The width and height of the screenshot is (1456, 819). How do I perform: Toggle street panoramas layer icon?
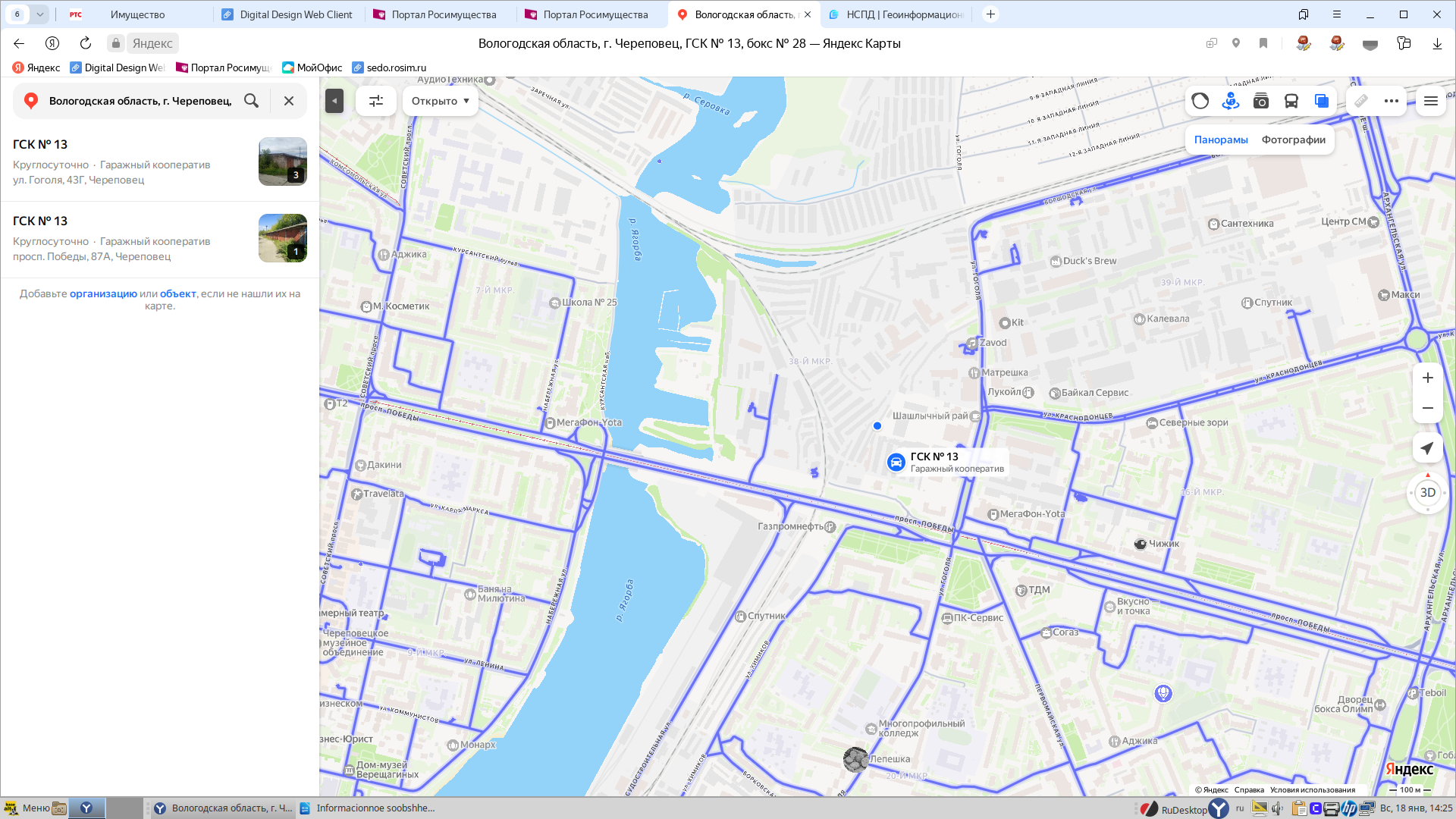[x=1230, y=101]
